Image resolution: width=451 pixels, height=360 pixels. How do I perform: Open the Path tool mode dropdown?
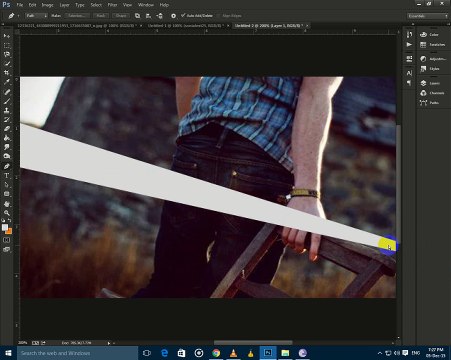[36, 16]
